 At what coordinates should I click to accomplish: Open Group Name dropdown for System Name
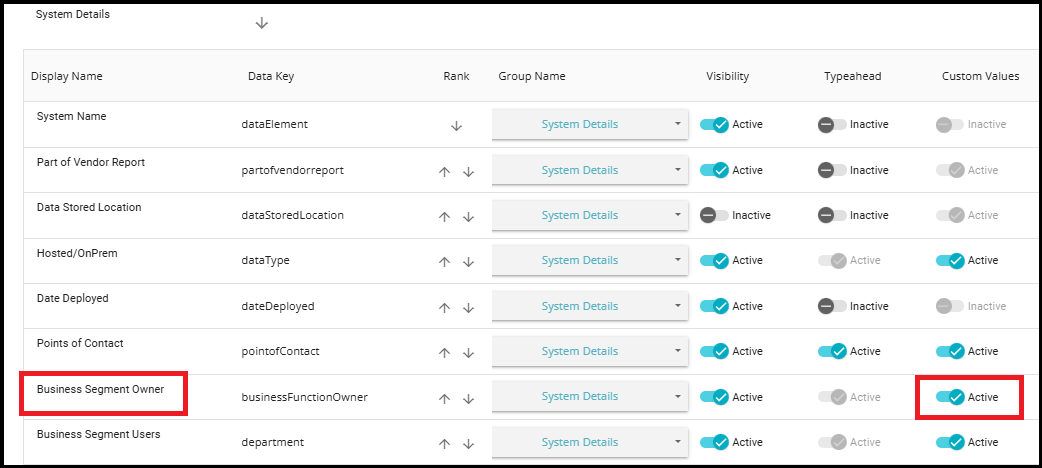pyautogui.click(x=589, y=125)
